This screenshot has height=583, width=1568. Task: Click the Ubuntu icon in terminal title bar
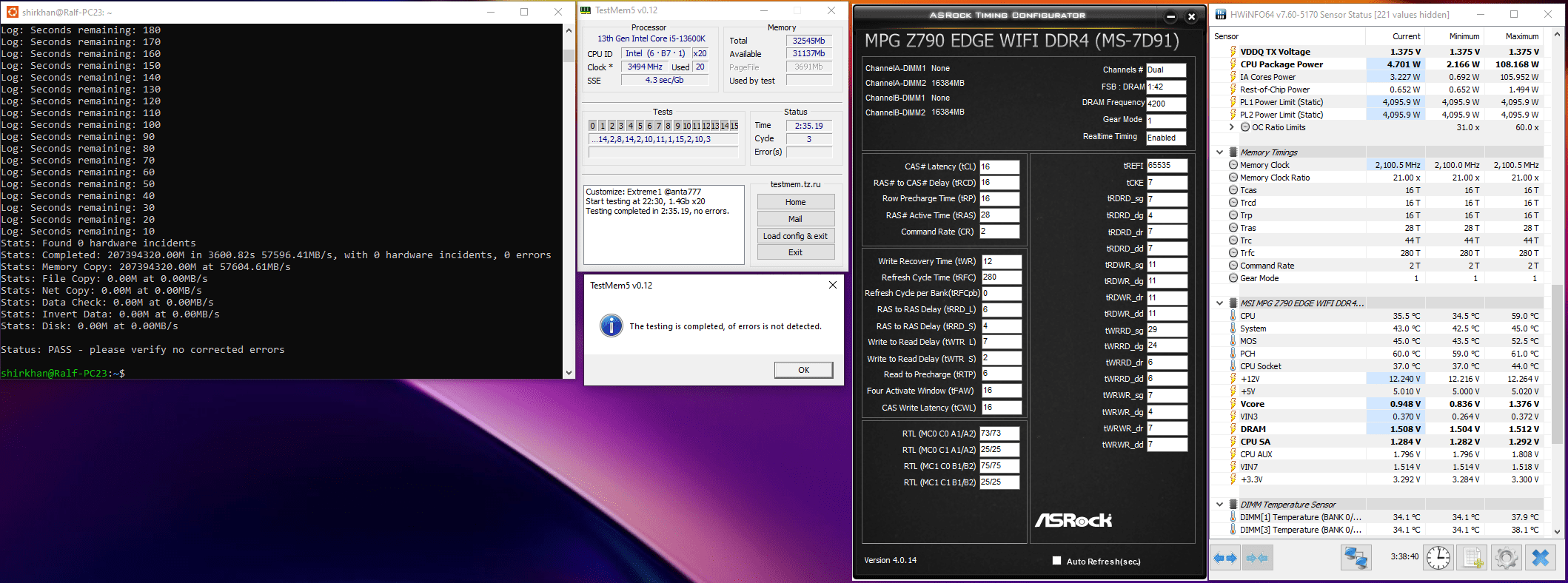click(12, 12)
